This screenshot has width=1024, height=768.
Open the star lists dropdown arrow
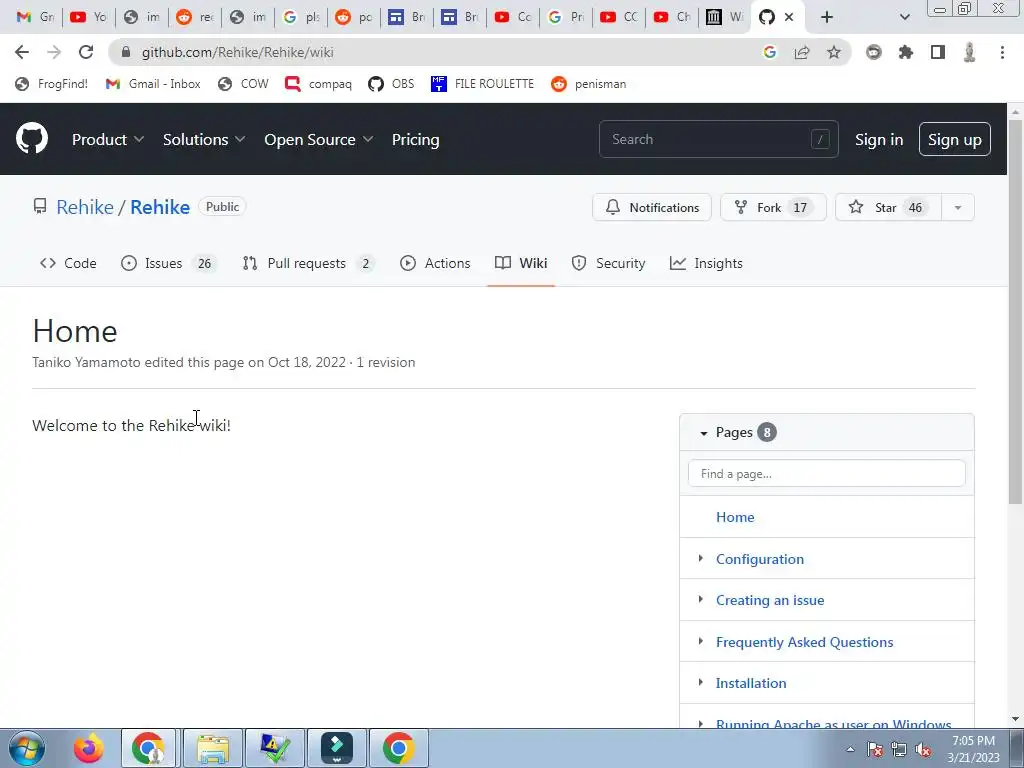click(958, 207)
